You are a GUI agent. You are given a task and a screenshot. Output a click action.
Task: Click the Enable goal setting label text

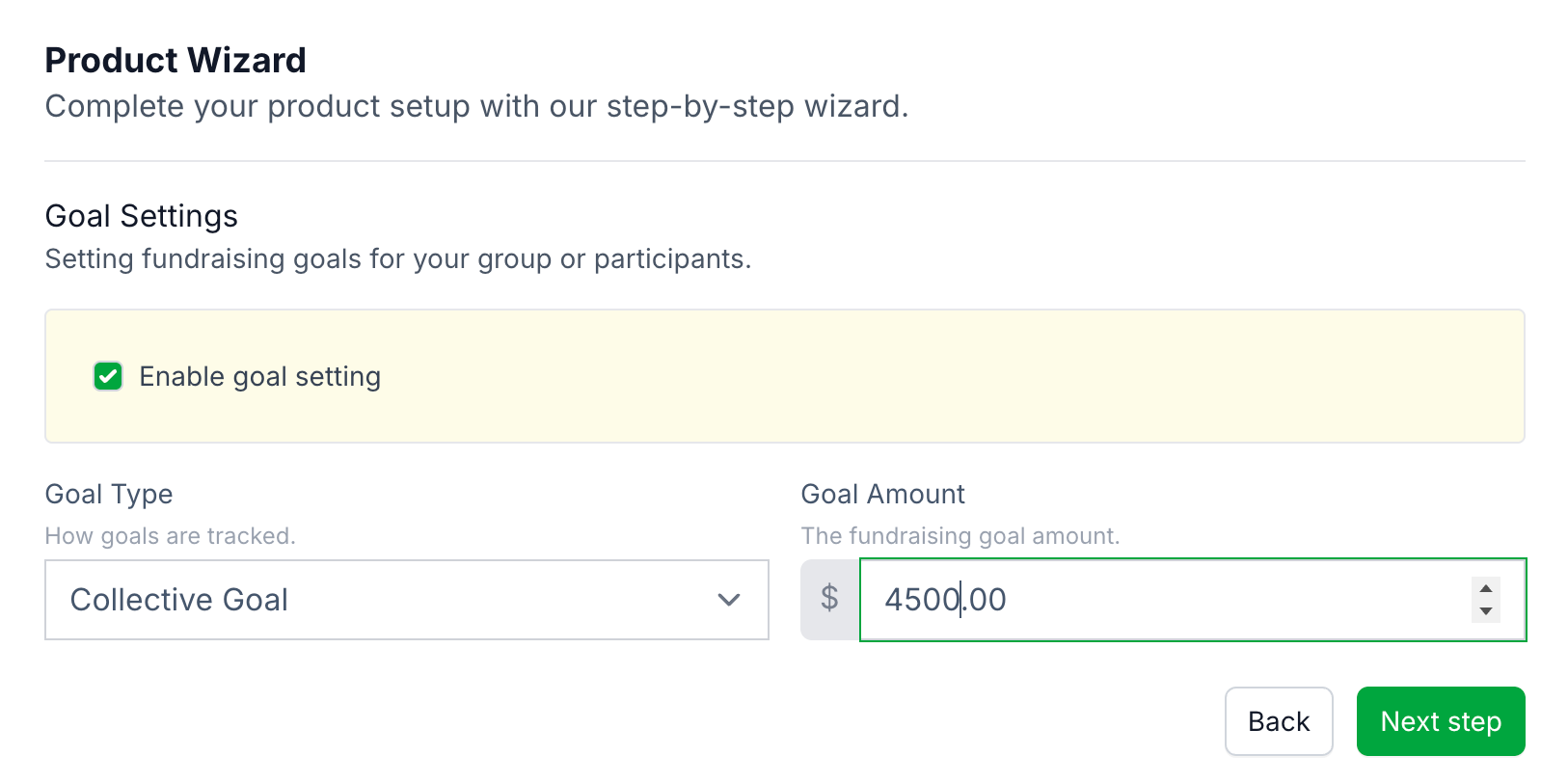click(259, 376)
